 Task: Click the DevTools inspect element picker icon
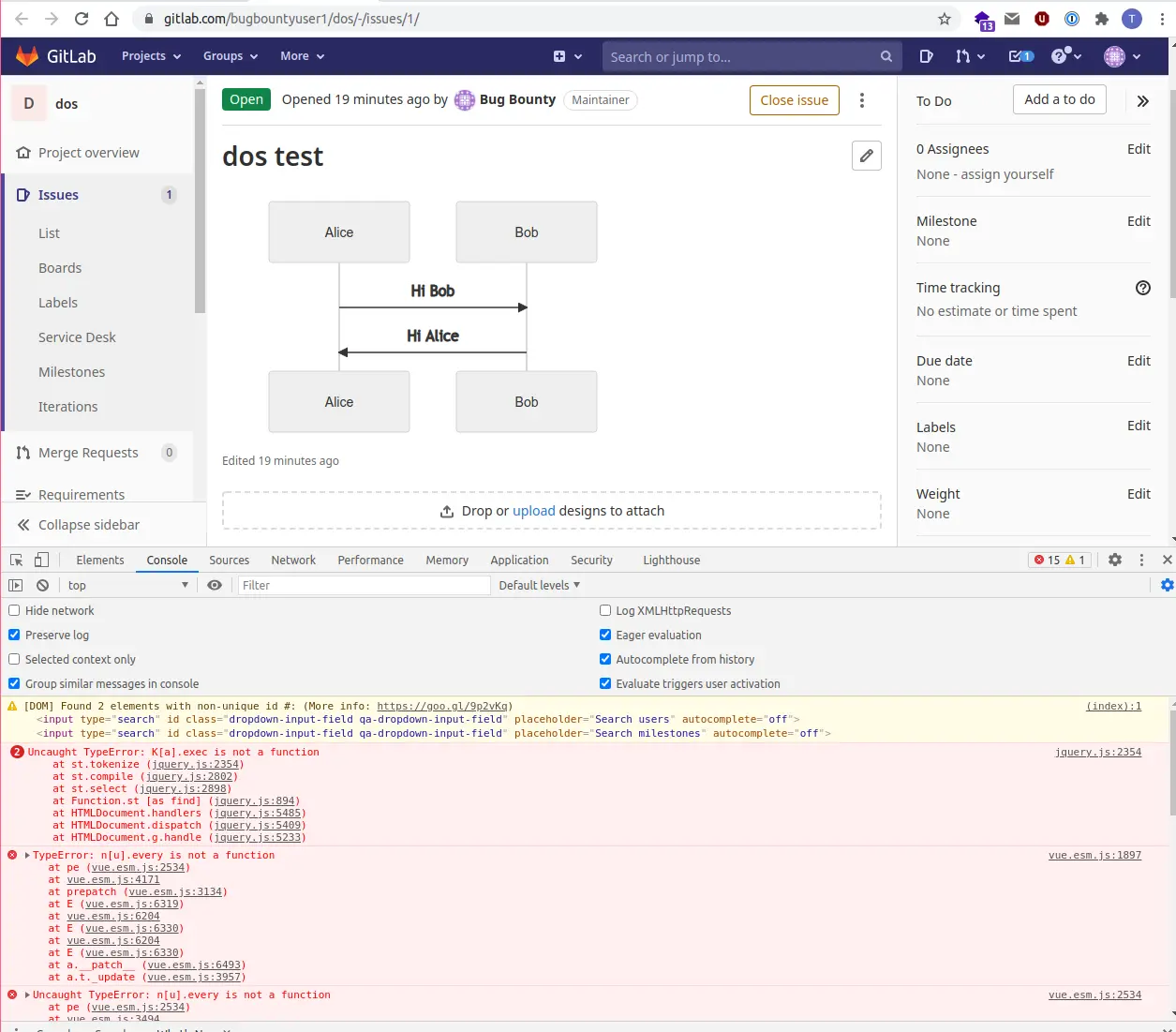click(16, 560)
